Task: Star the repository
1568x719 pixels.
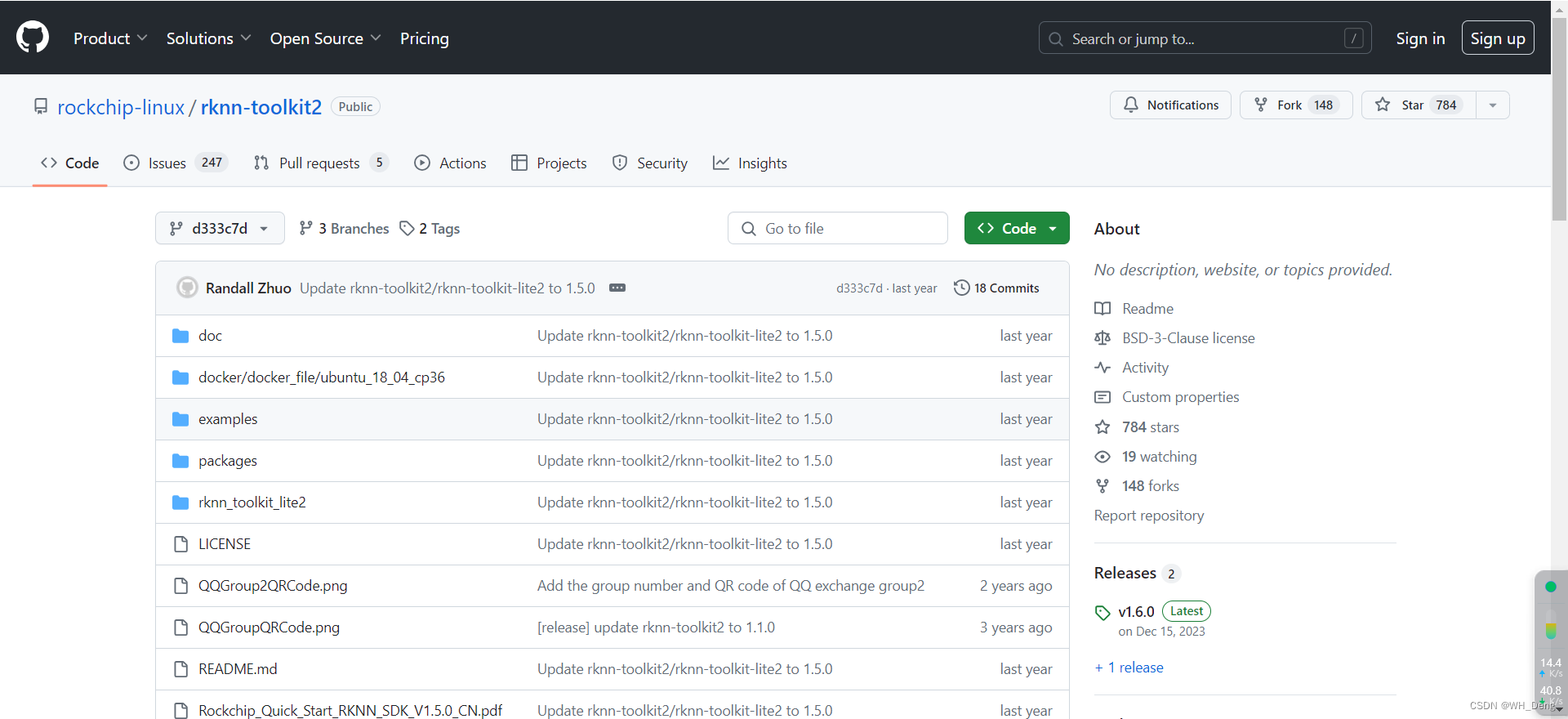Action: coord(1419,105)
